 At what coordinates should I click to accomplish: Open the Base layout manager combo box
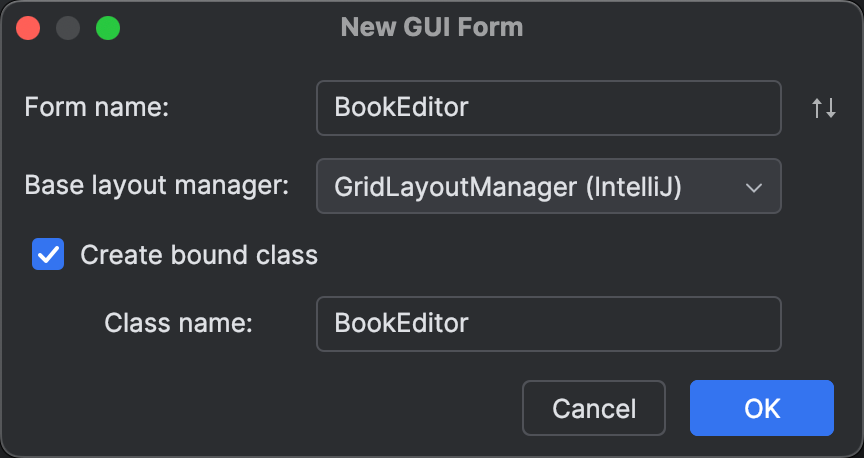pyautogui.click(x=548, y=186)
